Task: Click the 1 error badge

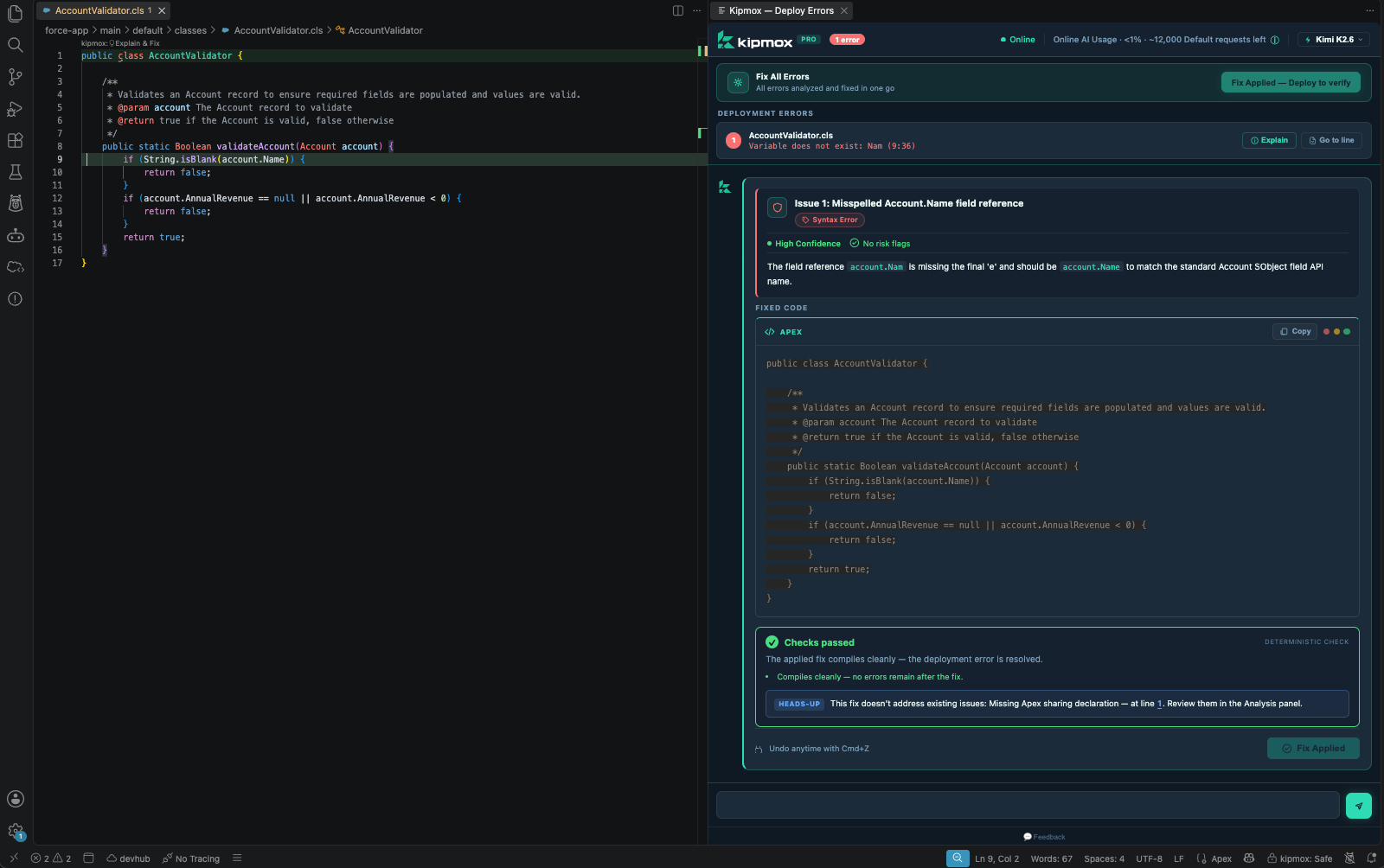Action: (x=848, y=40)
